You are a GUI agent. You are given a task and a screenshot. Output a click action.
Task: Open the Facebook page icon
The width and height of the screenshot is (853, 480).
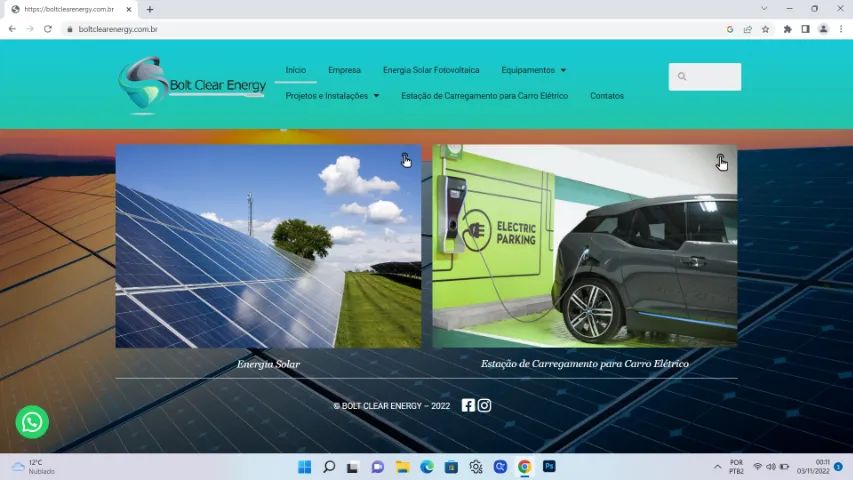click(x=468, y=405)
